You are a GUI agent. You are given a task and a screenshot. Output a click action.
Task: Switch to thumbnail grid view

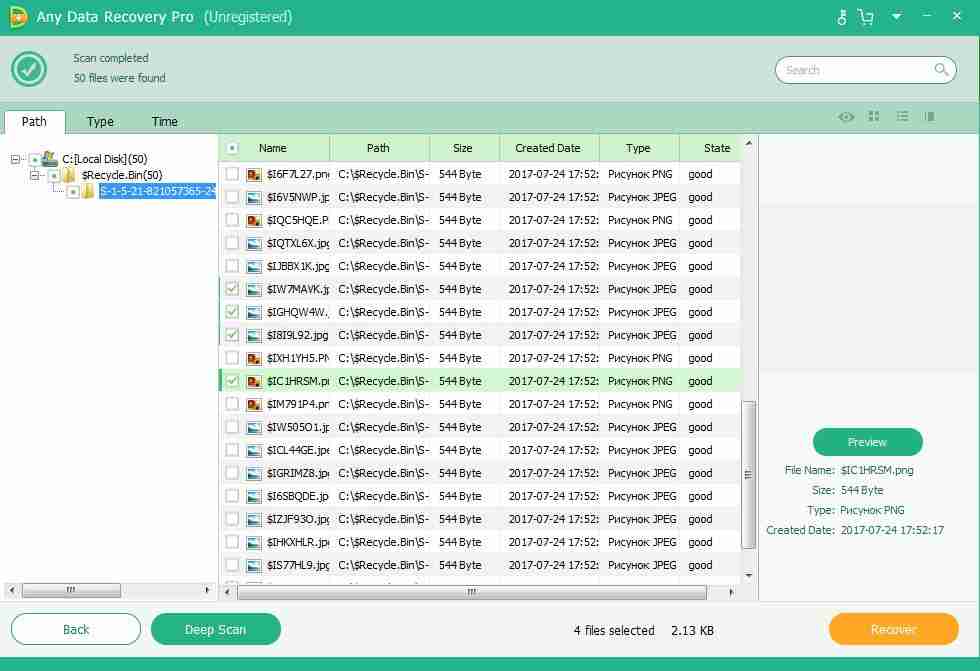(x=874, y=116)
